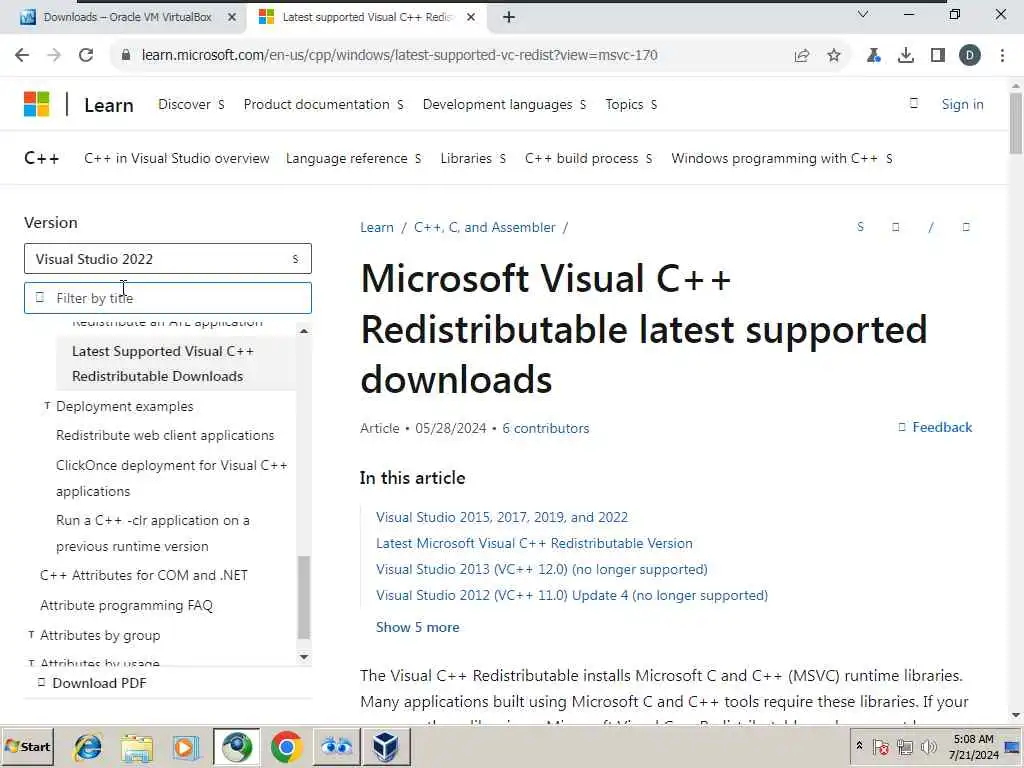
Task: Open Redistribute web client applications
Action: pyautogui.click(x=165, y=436)
